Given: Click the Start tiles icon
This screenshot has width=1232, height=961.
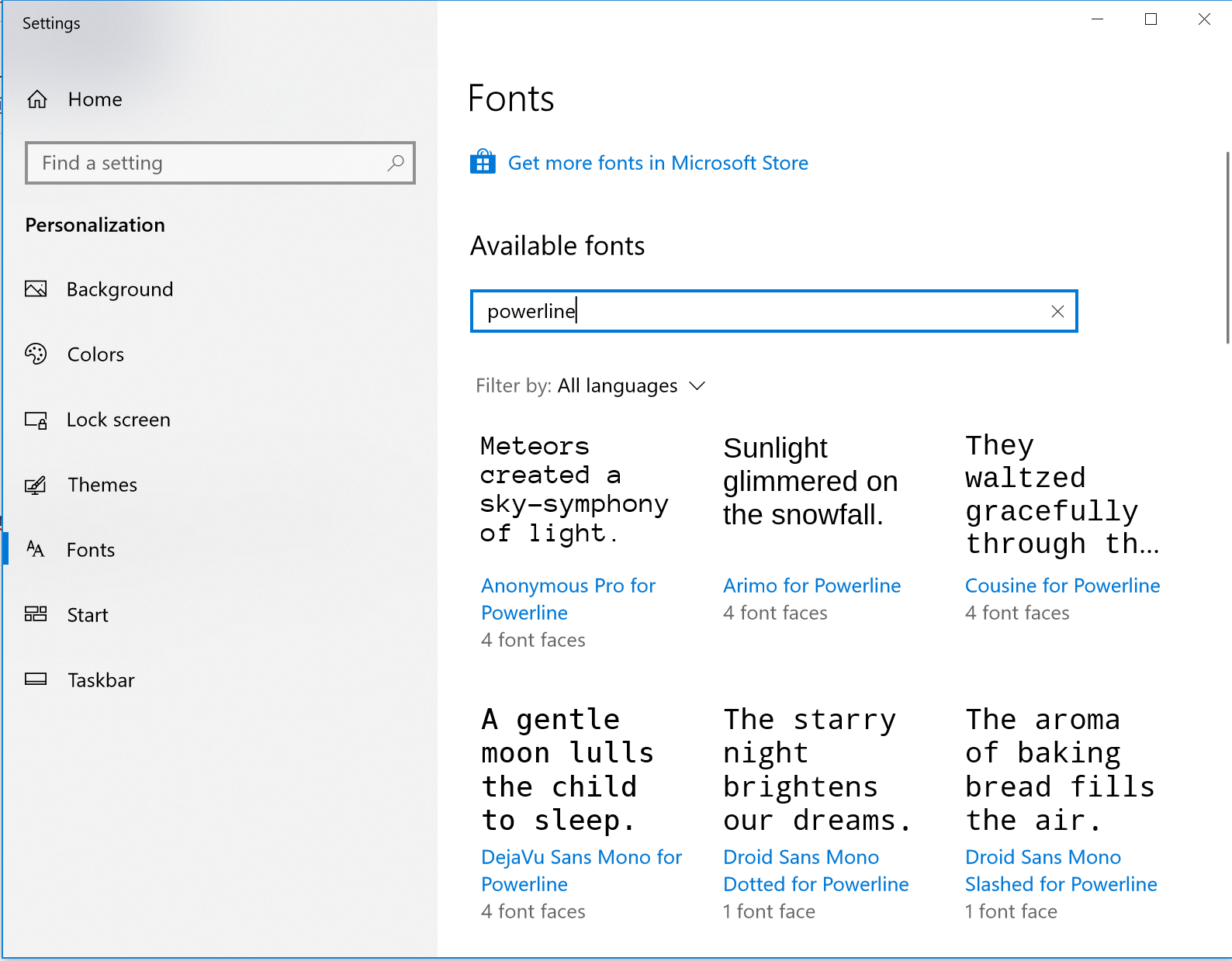Looking at the screenshot, I should (x=36, y=614).
